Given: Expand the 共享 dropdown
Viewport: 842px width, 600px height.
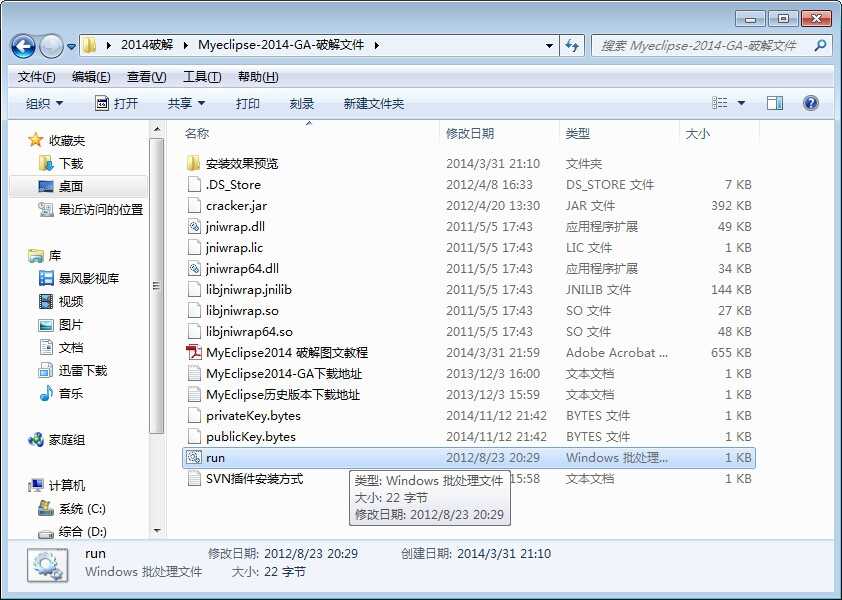Looking at the screenshot, I should tap(186, 103).
